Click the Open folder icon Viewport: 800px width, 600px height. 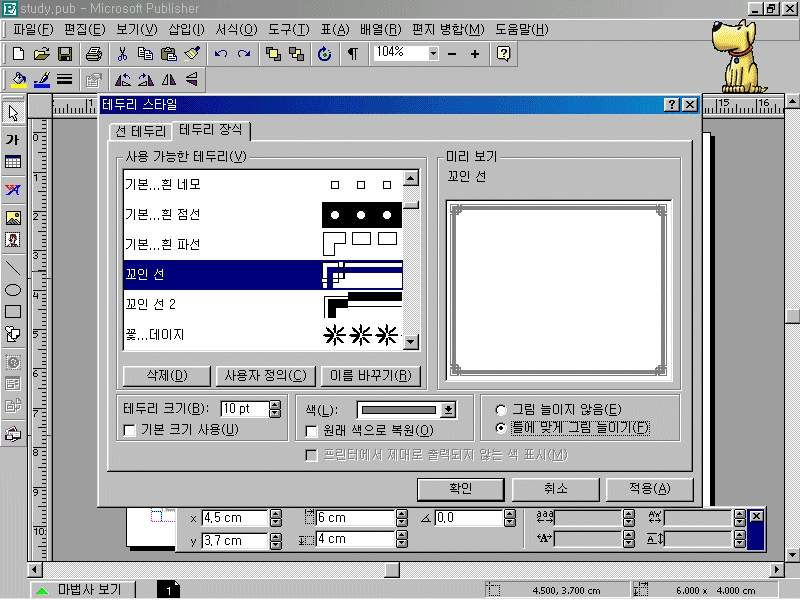[42, 54]
